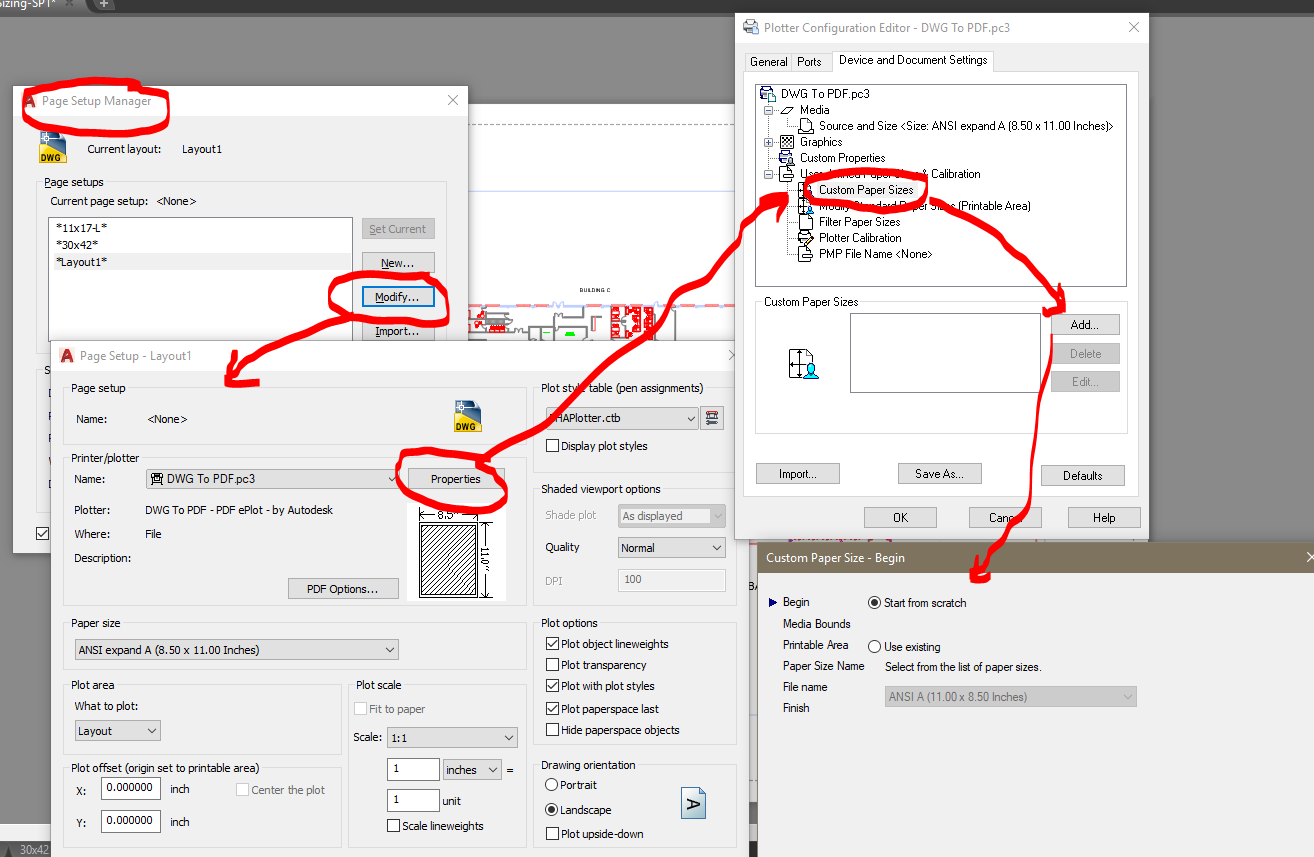
Task: Select Filter Paper Sizes tree item
Action: [x=859, y=222]
